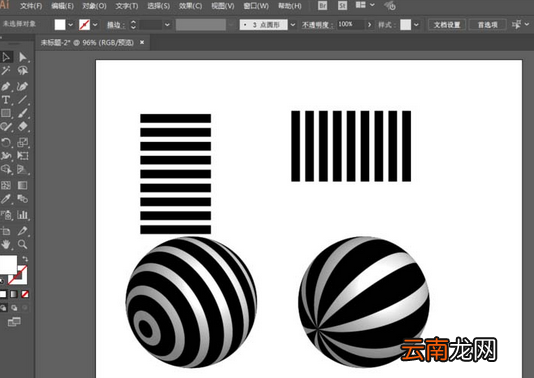
Task: Change screen mode at toolbar bottom
Action: pos(14,321)
